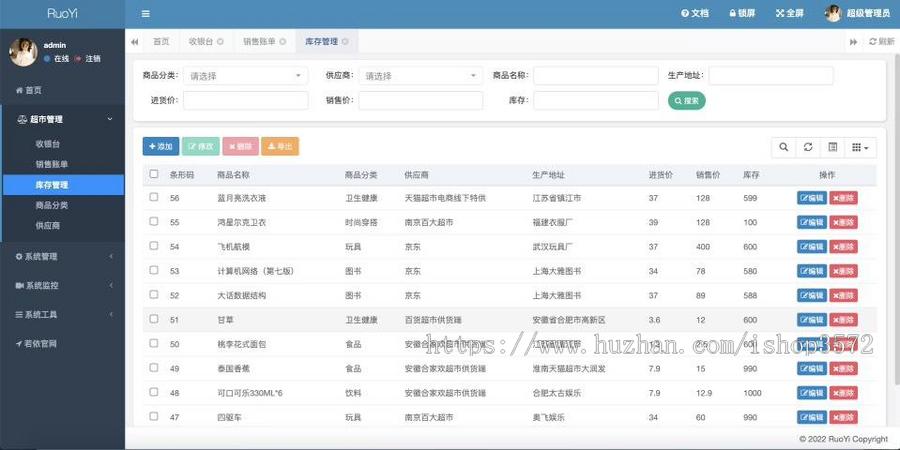Edit row 53 计算机网络

tap(812, 271)
